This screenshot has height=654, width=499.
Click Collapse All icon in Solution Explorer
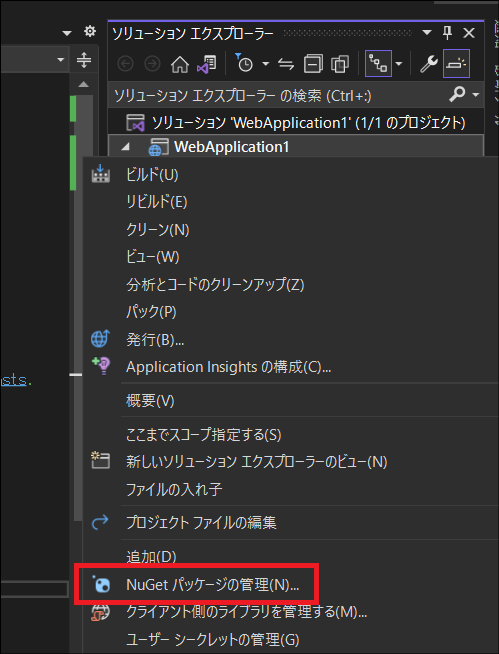coord(313,64)
